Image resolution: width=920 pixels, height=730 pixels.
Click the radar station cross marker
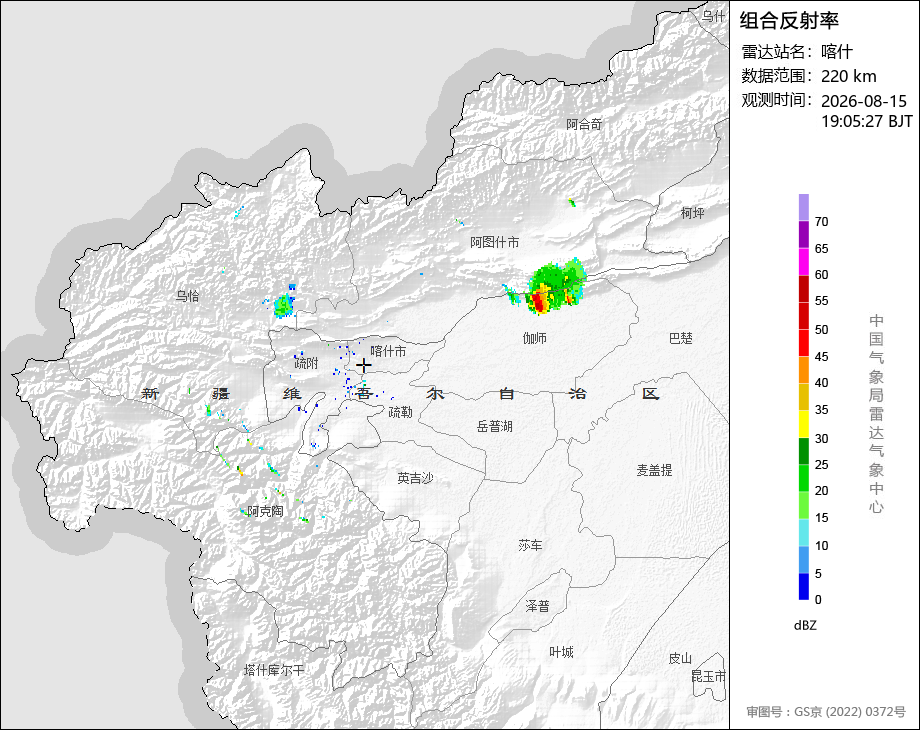(x=364, y=366)
